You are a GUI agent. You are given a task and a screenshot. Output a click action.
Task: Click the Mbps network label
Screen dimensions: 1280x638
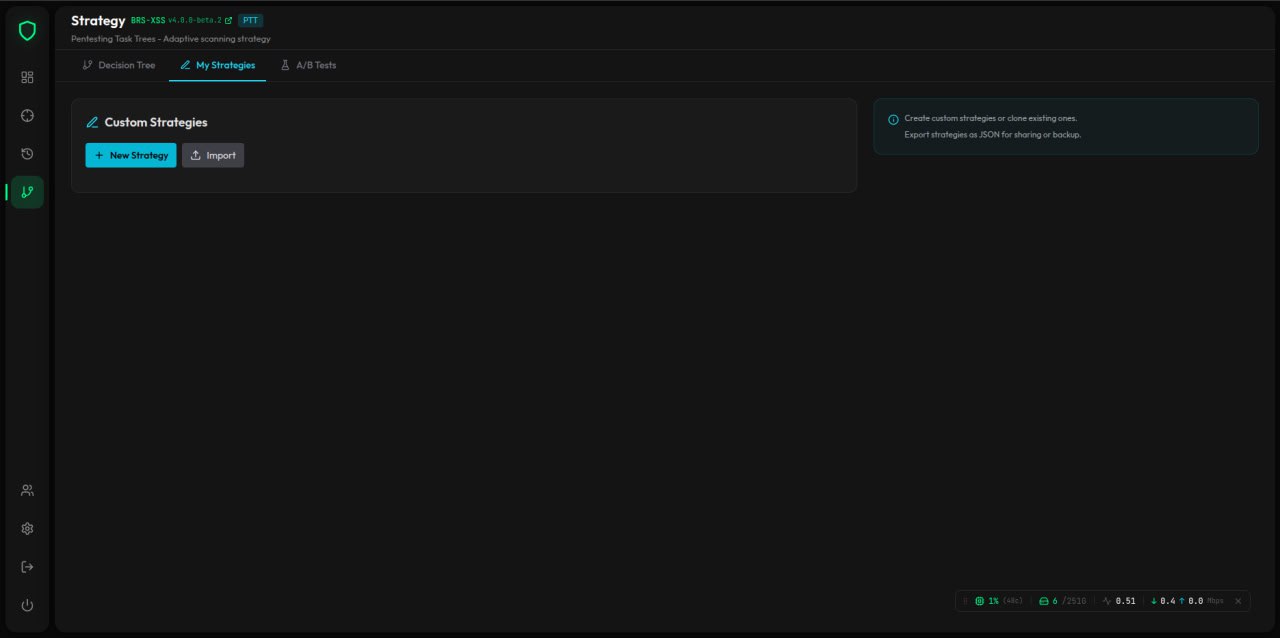click(x=1215, y=601)
